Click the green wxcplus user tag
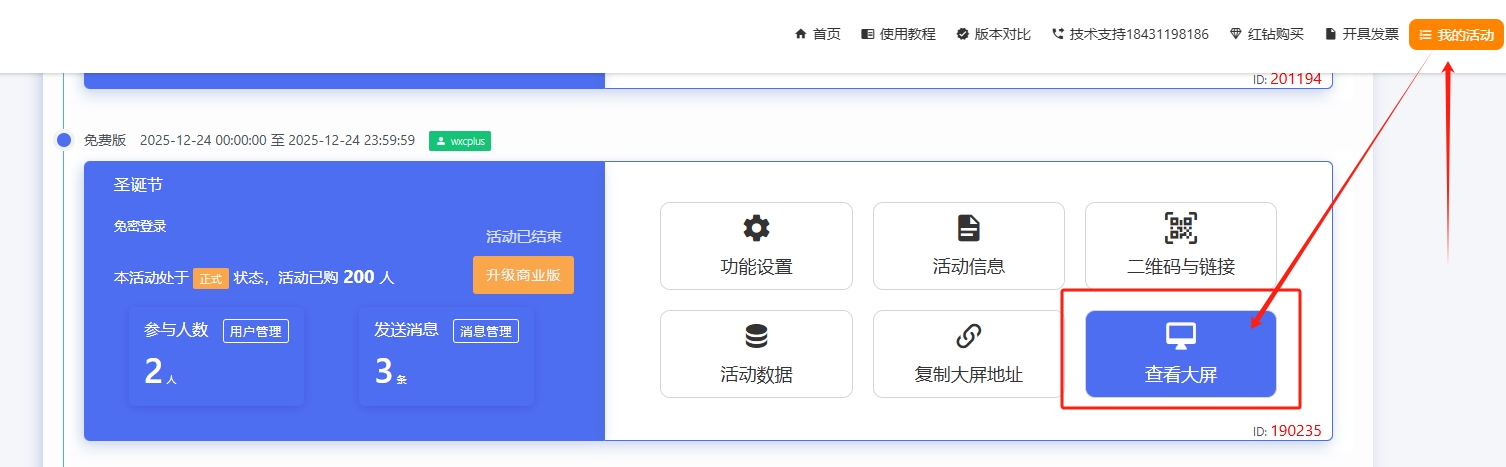1506x467 pixels. tap(460, 141)
